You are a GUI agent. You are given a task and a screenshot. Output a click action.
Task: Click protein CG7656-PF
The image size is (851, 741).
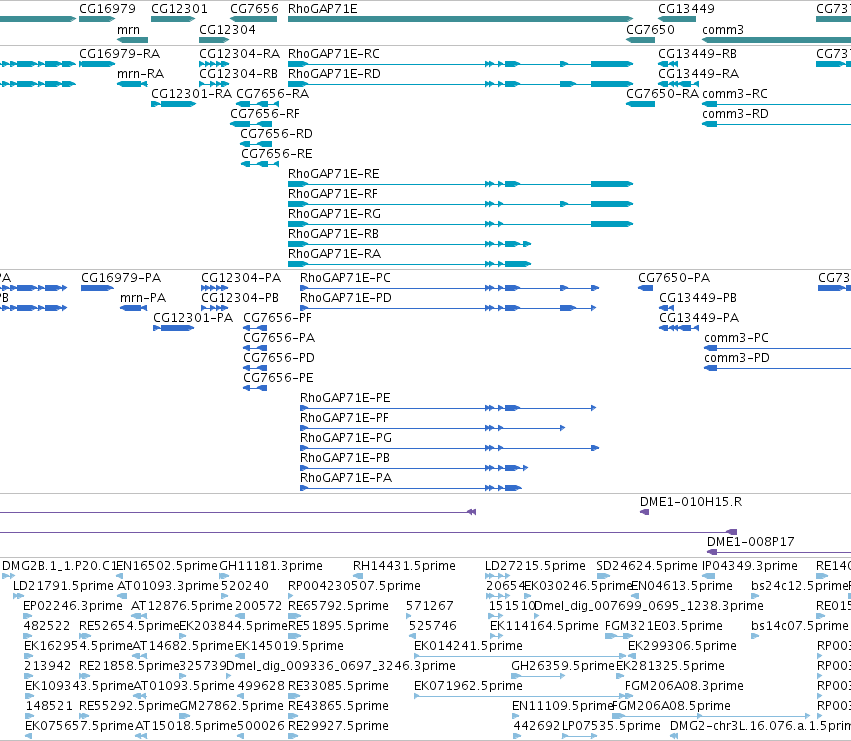click(x=277, y=319)
